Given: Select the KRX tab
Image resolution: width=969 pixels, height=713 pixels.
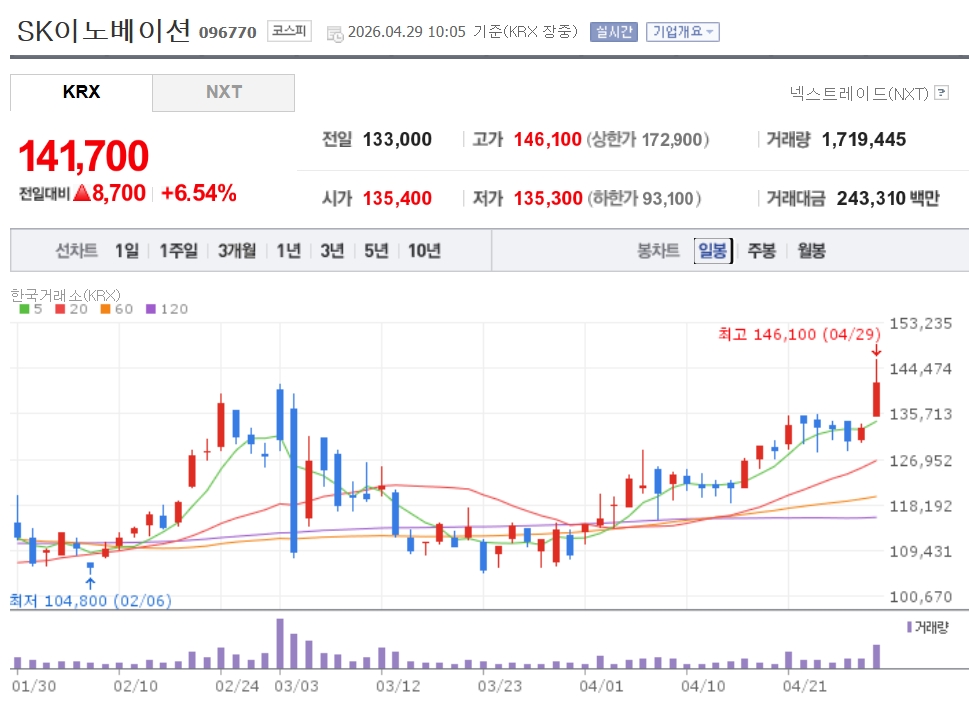Looking at the screenshot, I should coord(81,92).
